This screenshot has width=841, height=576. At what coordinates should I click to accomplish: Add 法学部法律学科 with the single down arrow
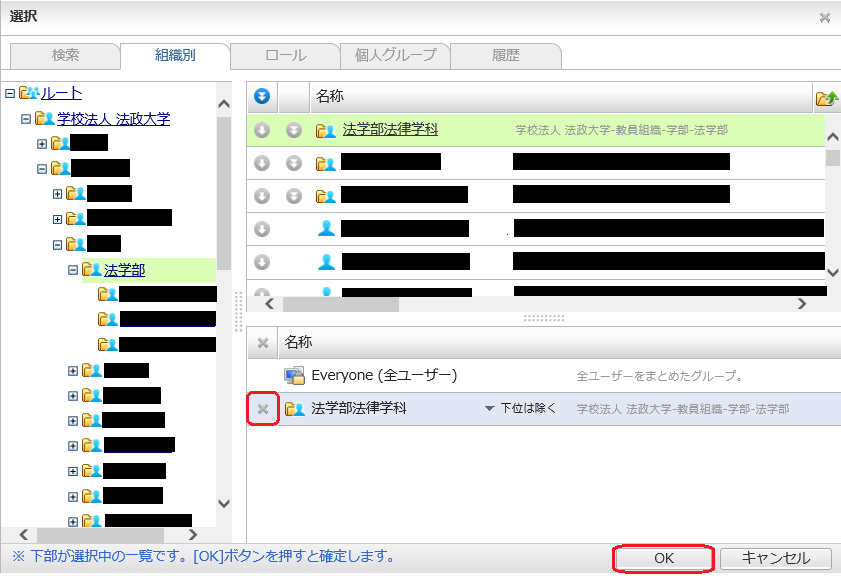point(262,130)
